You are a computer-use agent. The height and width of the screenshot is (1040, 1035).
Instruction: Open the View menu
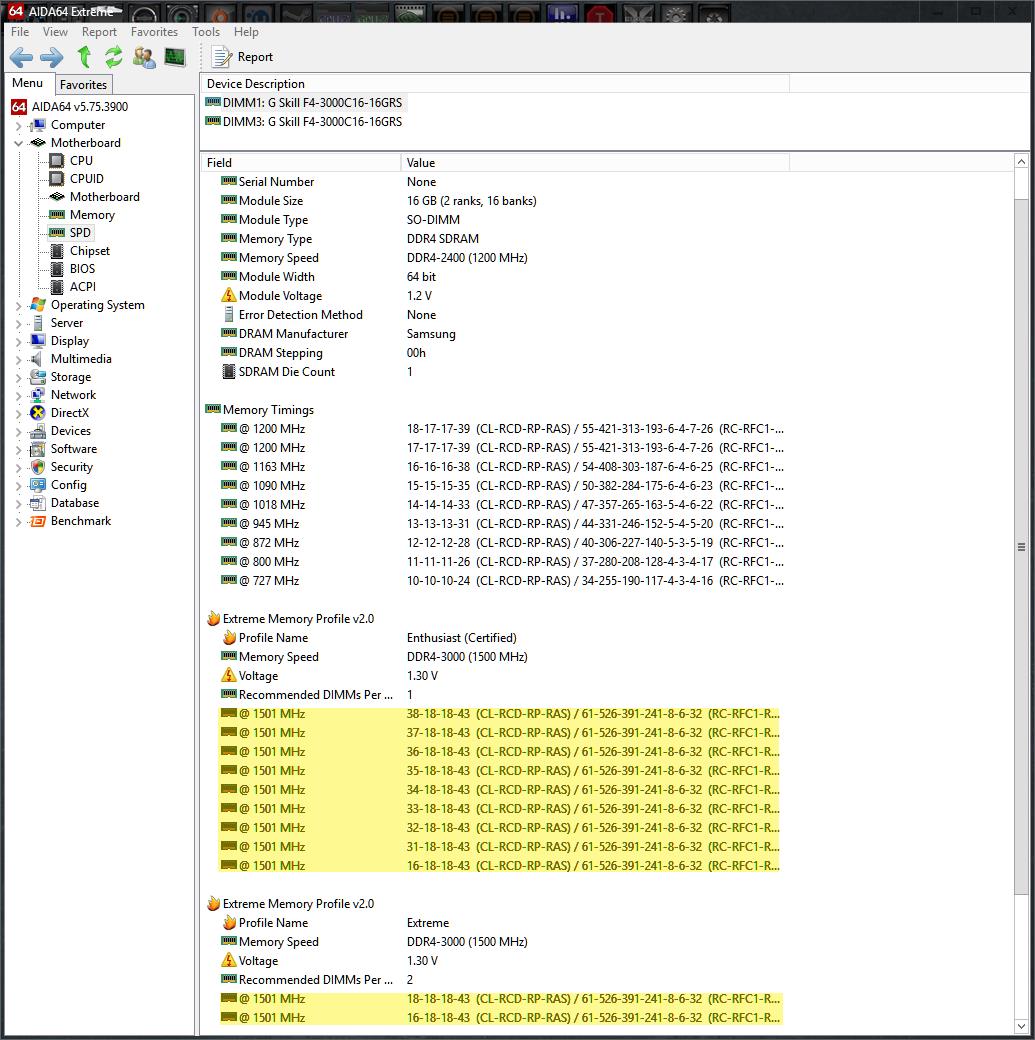(55, 32)
